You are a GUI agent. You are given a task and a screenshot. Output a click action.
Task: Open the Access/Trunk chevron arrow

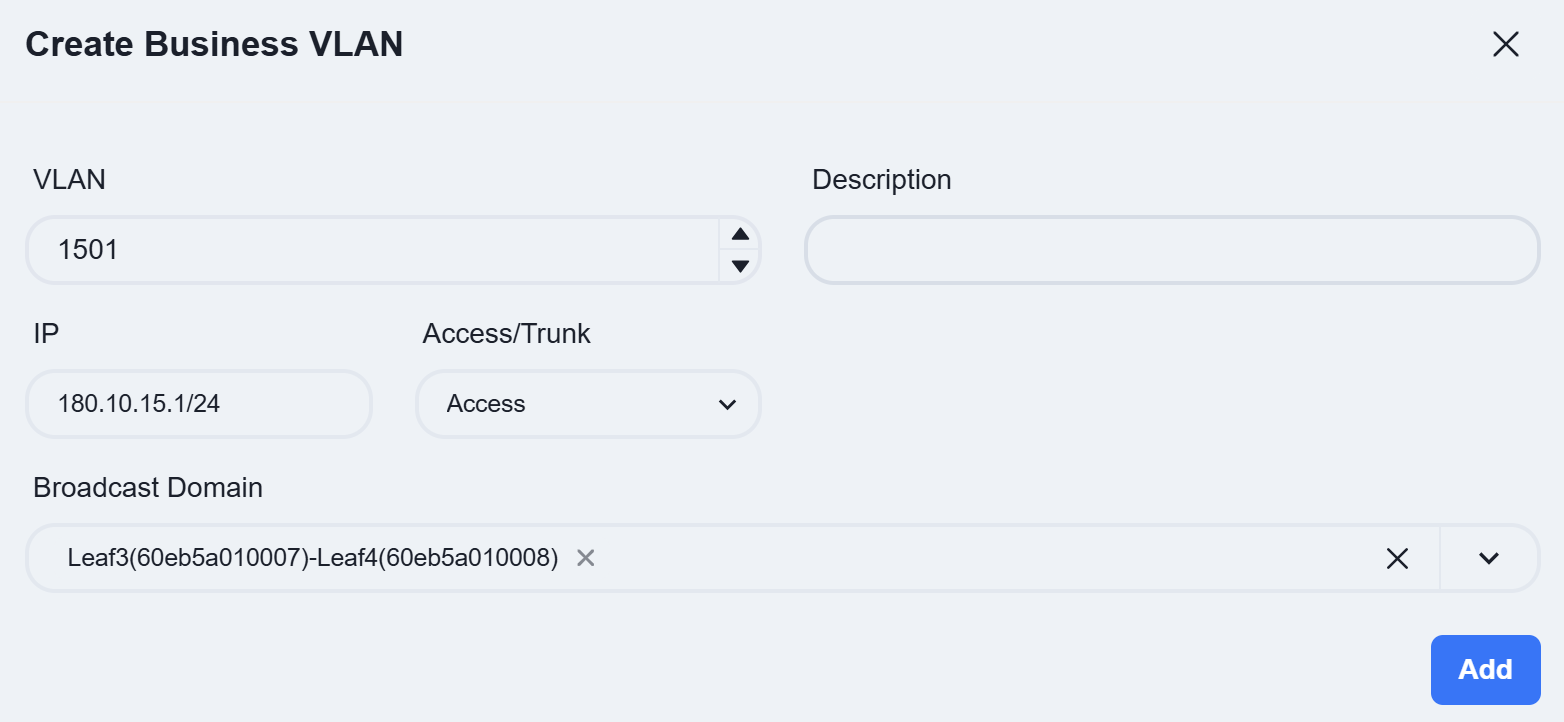click(727, 404)
